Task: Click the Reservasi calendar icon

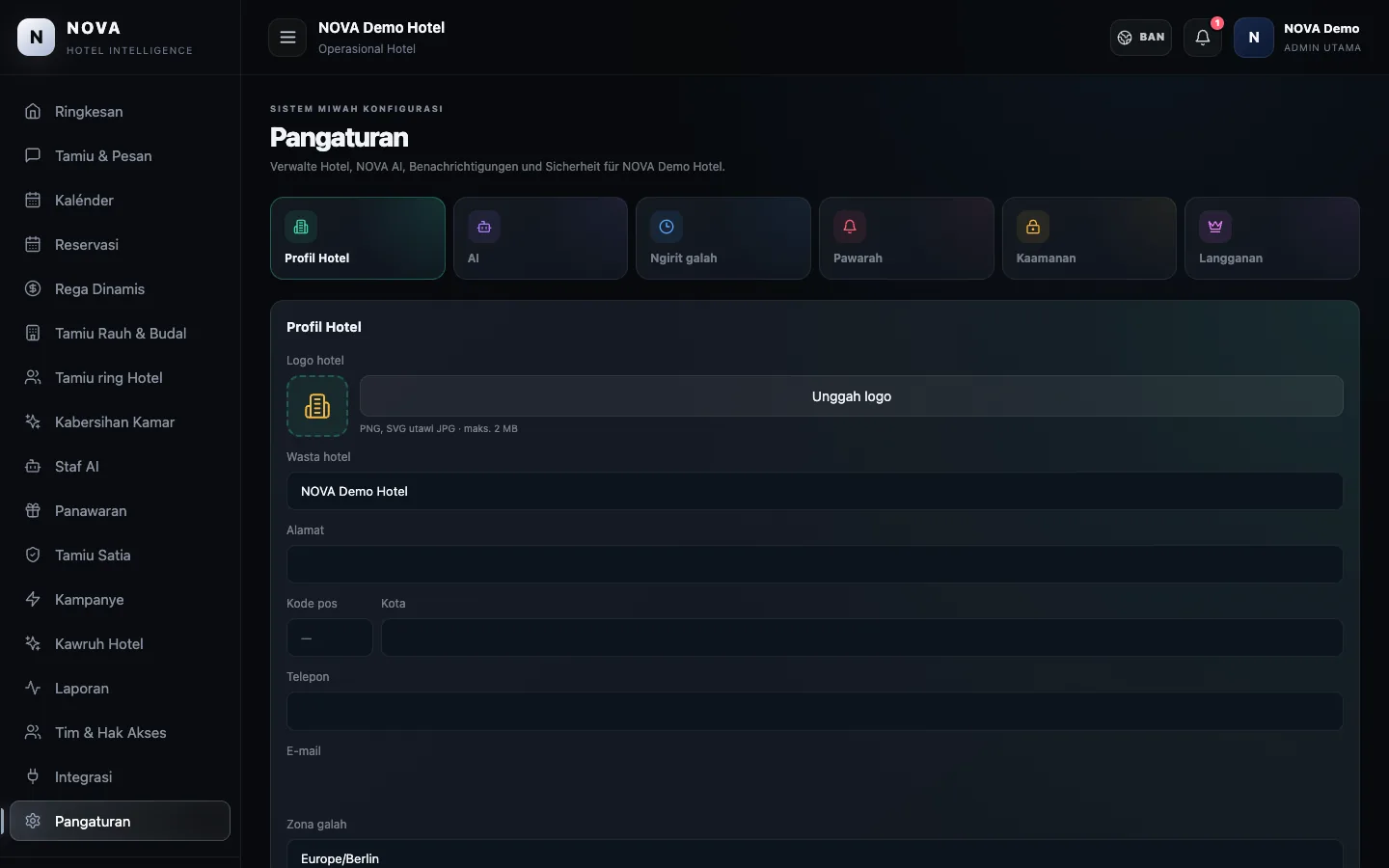Action: point(33,245)
